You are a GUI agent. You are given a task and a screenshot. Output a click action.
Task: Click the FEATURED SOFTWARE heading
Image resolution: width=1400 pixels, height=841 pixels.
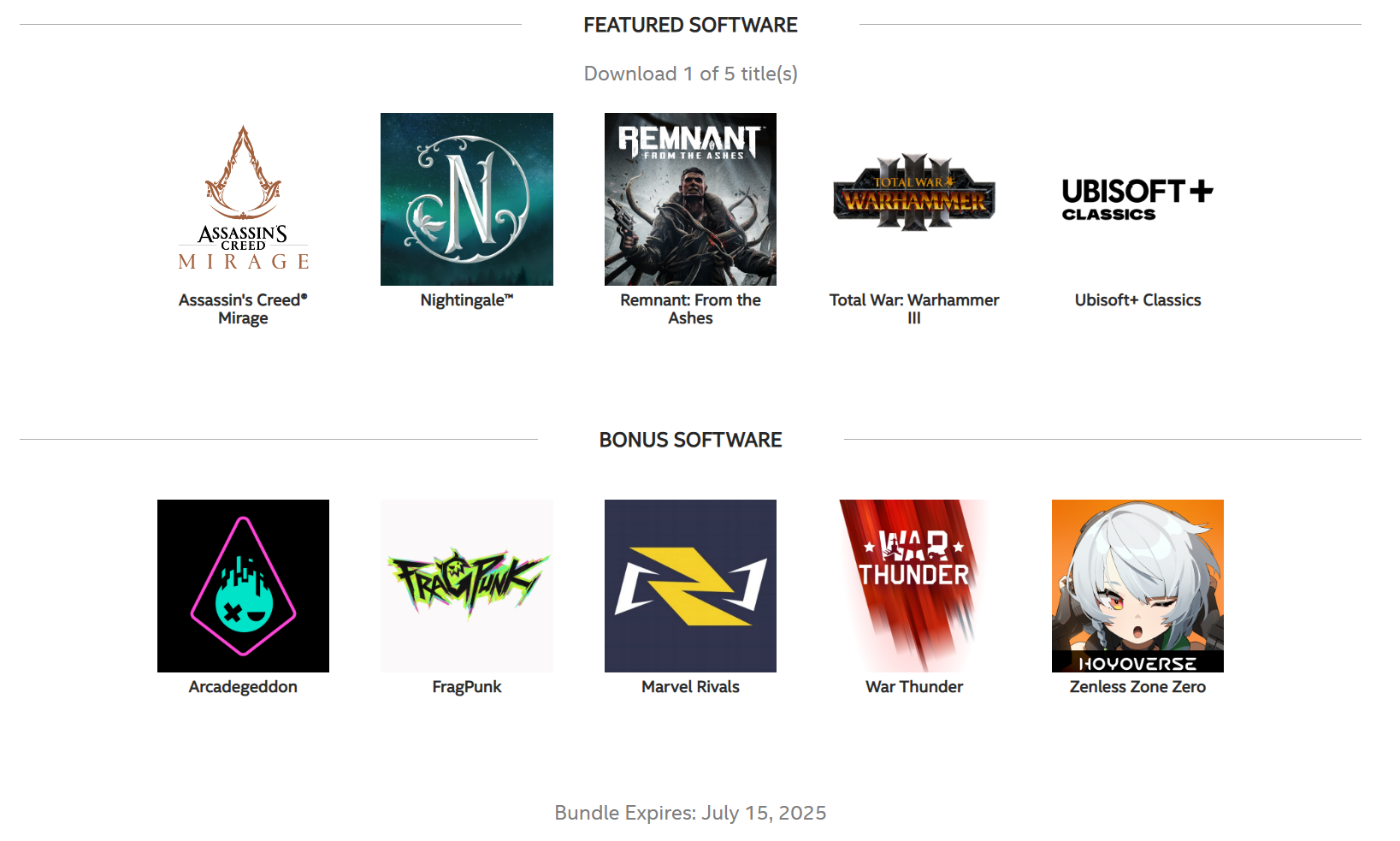click(x=690, y=25)
